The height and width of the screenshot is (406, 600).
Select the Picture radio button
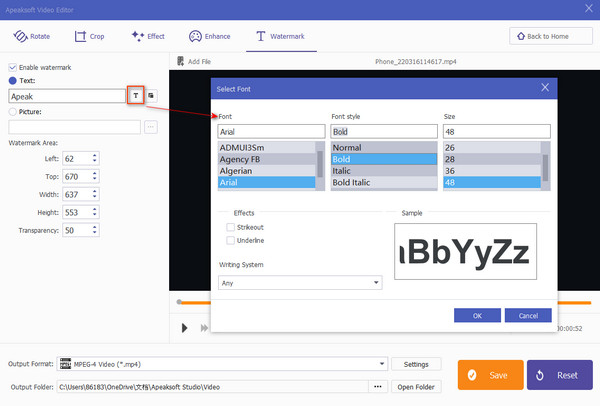point(13,112)
